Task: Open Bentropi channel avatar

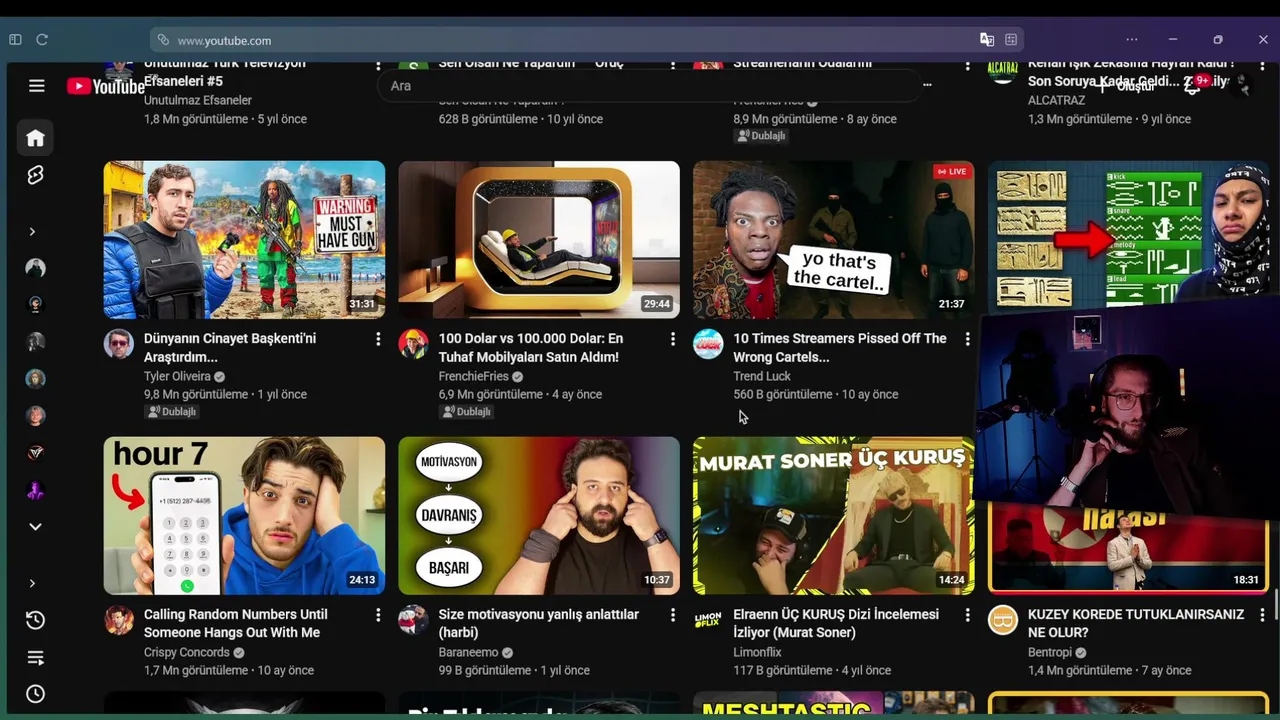Action: coord(1003,620)
